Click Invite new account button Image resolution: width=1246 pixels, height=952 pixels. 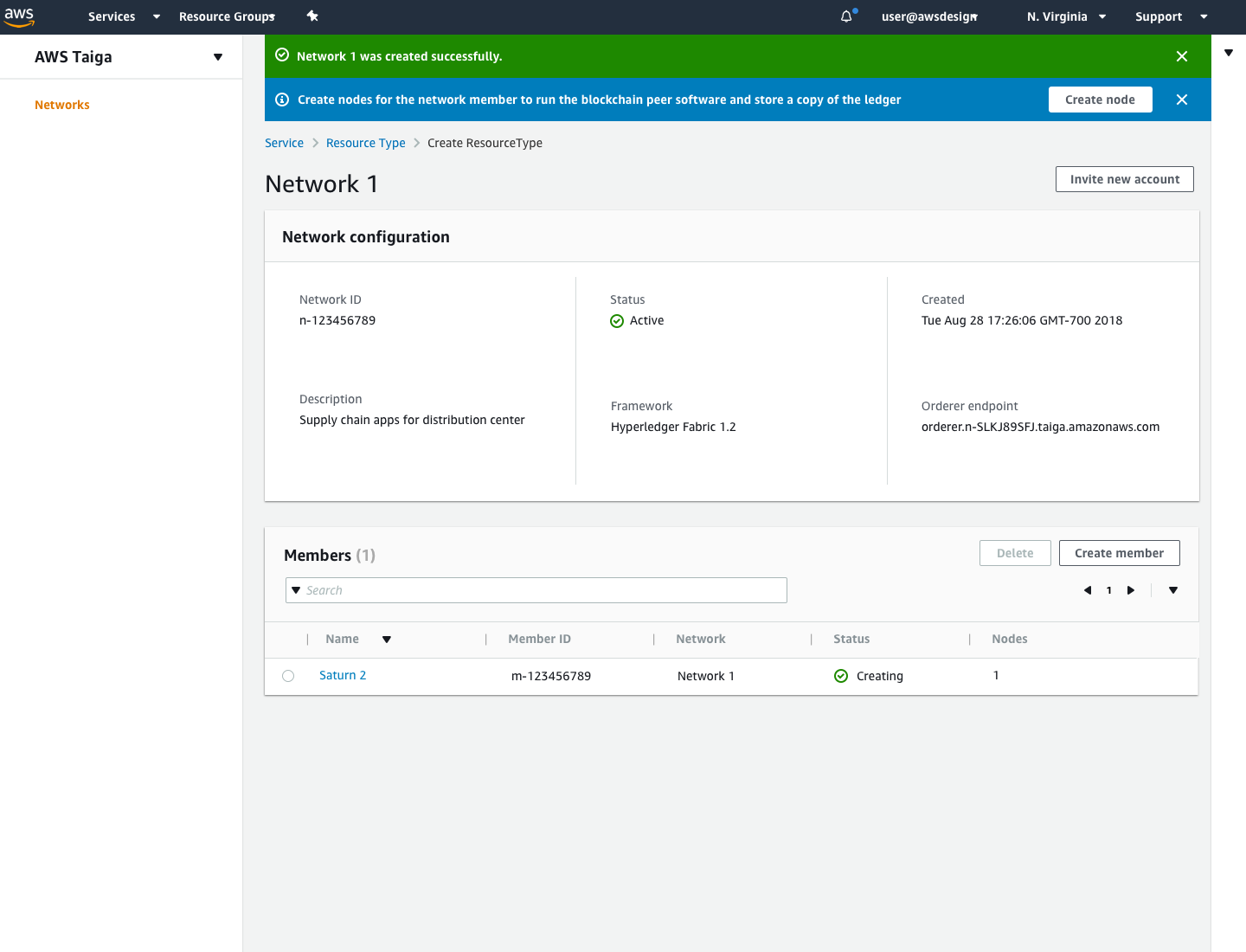point(1124,179)
